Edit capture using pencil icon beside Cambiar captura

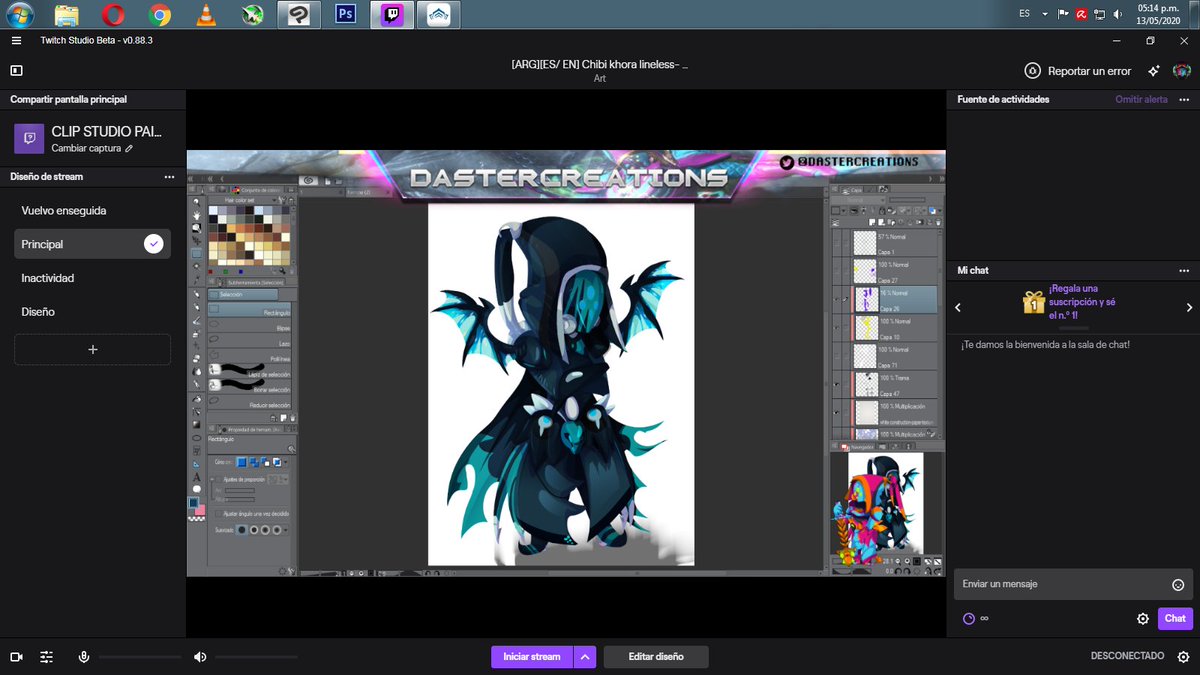[129, 148]
